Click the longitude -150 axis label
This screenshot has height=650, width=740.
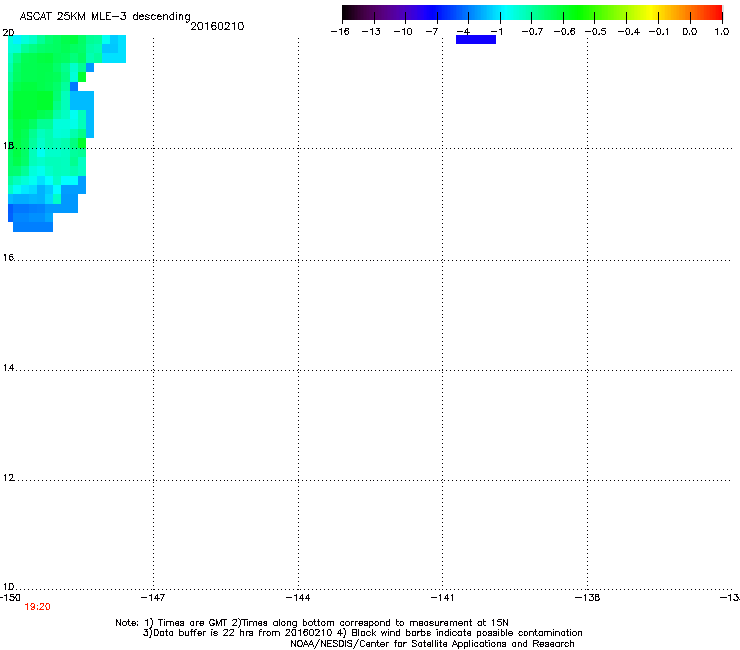click(x=10, y=597)
